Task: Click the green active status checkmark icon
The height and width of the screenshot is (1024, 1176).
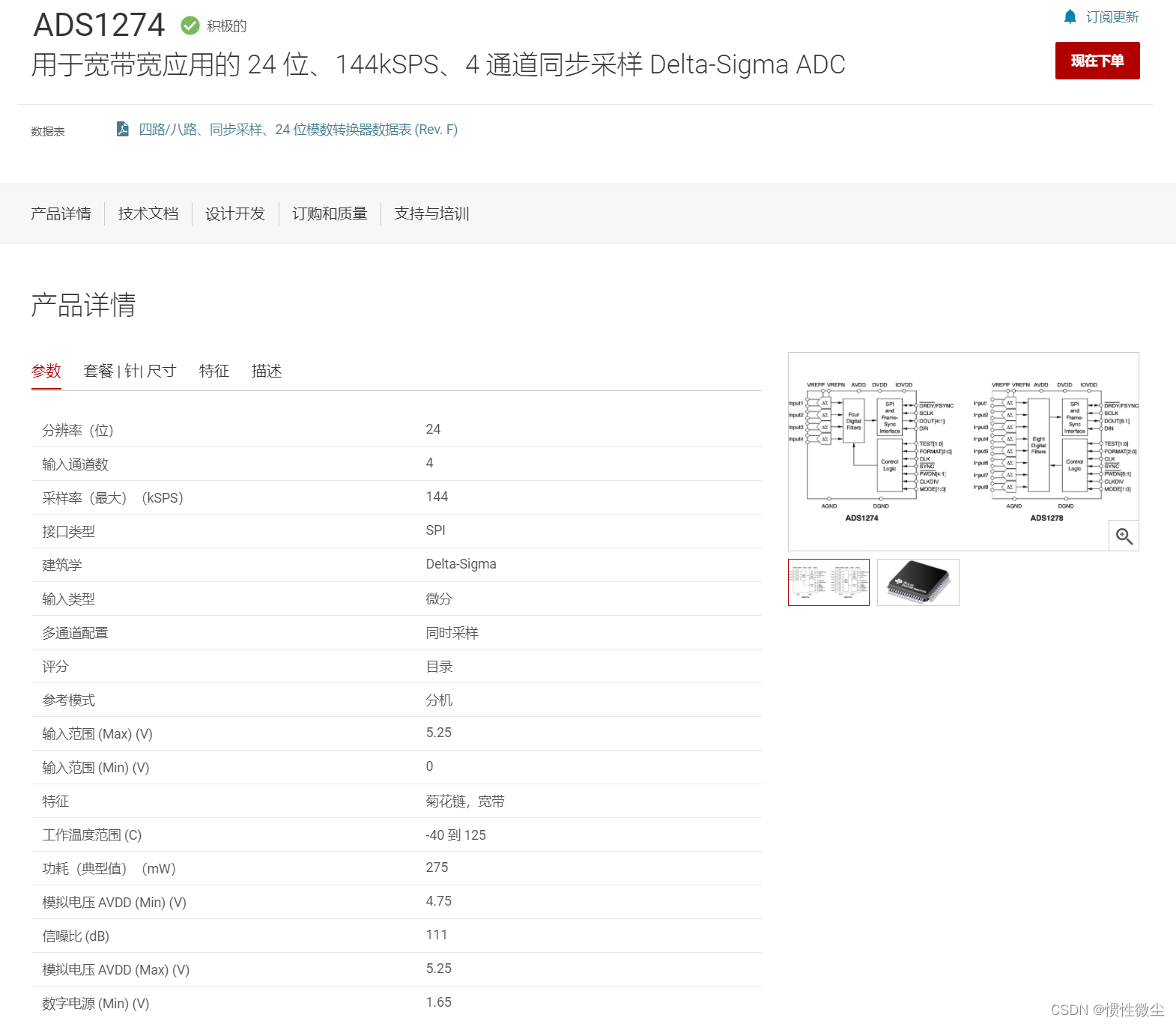Action: [190, 25]
